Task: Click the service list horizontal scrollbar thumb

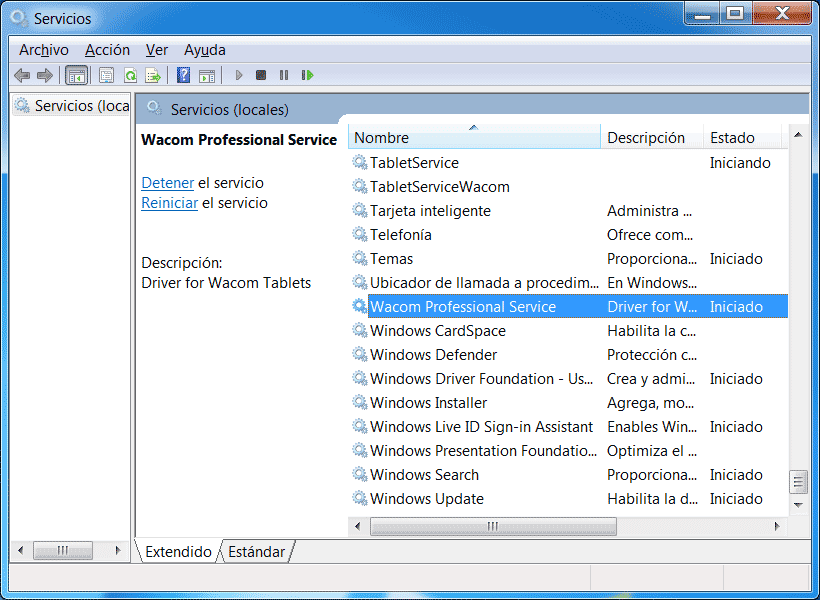Action: 493,526
